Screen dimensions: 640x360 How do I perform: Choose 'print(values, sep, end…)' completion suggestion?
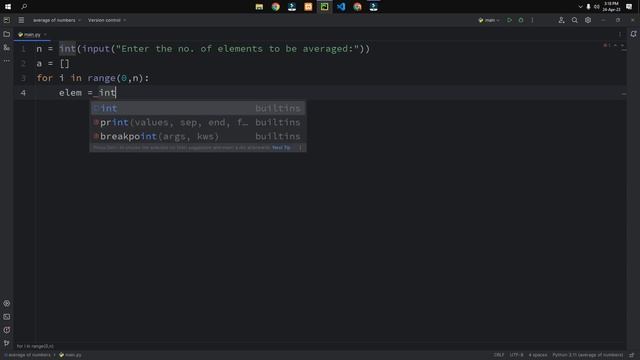pyautogui.click(x=198, y=122)
